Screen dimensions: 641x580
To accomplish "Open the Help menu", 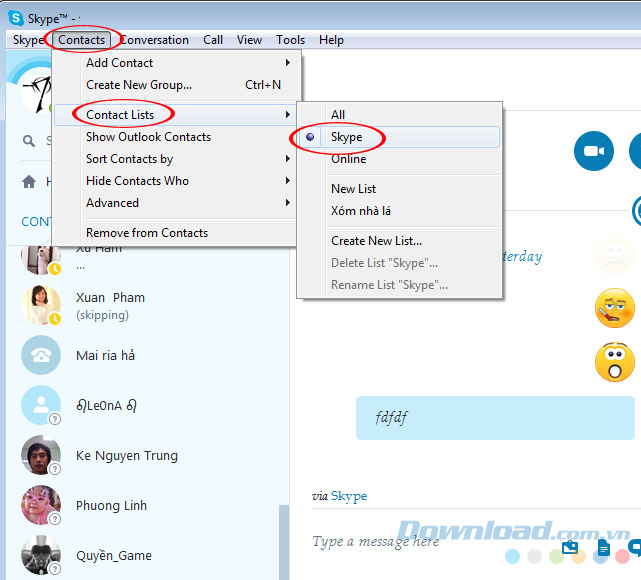I will point(331,40).
